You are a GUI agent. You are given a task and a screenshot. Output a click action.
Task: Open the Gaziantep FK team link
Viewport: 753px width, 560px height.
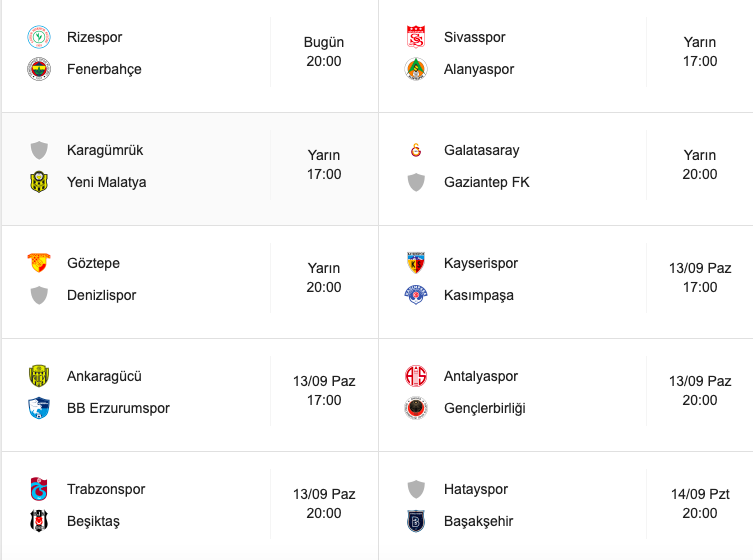(x=486, y=182)
